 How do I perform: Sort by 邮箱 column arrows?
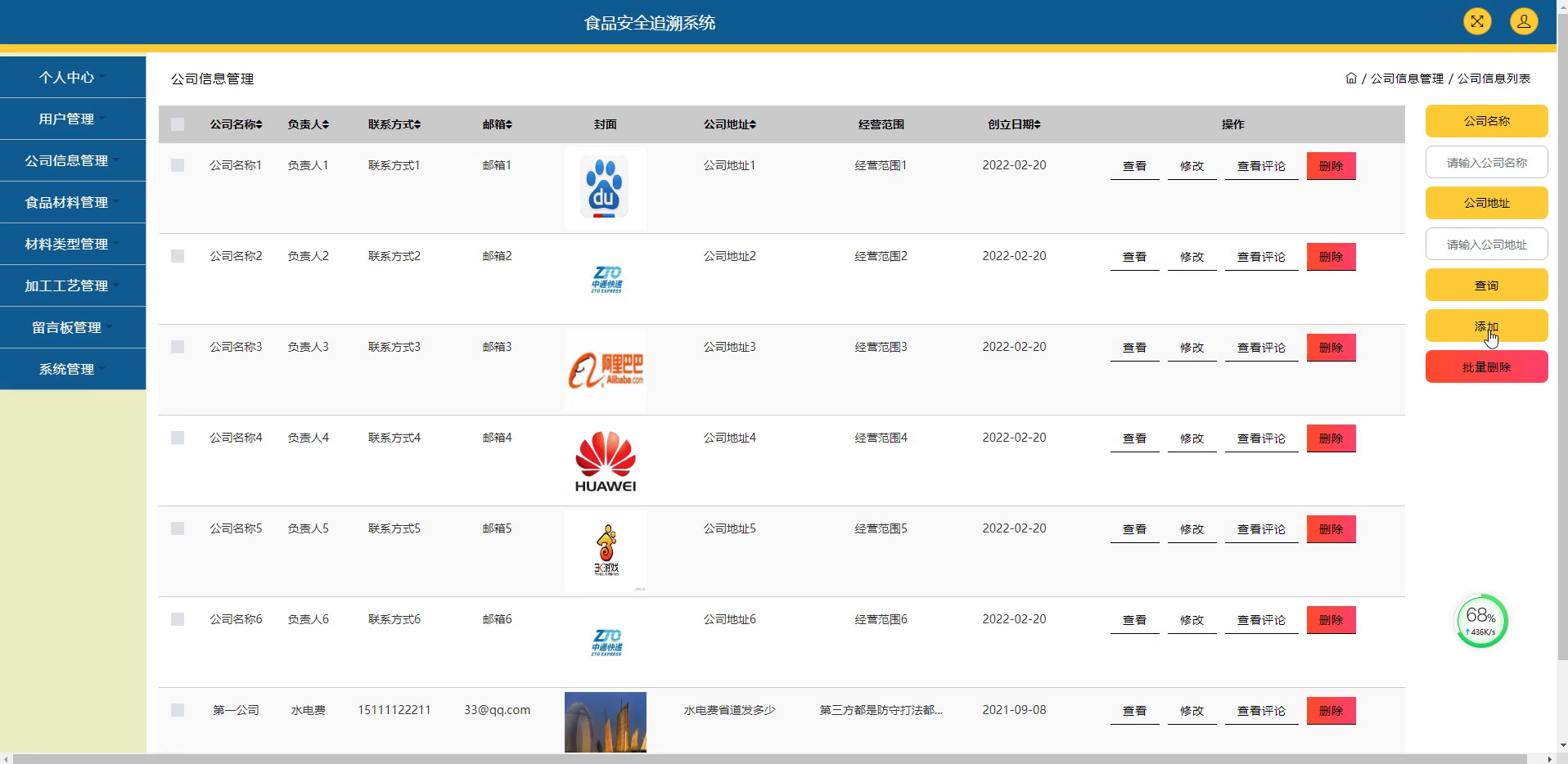pyautogui.click(x=509, y=124)
